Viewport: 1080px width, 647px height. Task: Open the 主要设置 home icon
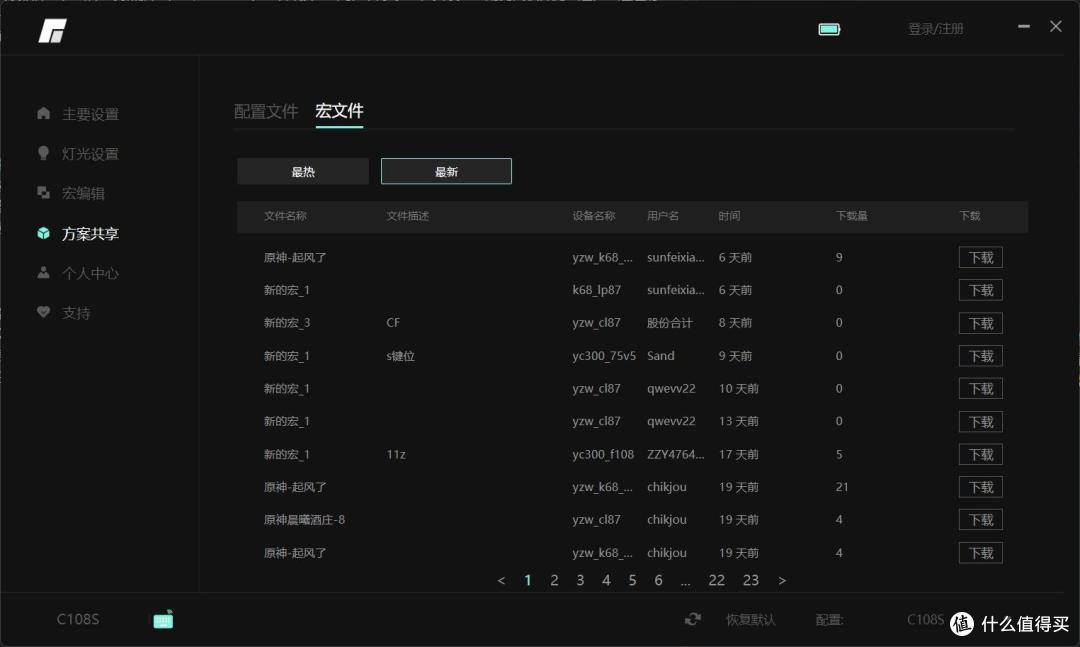[x=43, y=113]
